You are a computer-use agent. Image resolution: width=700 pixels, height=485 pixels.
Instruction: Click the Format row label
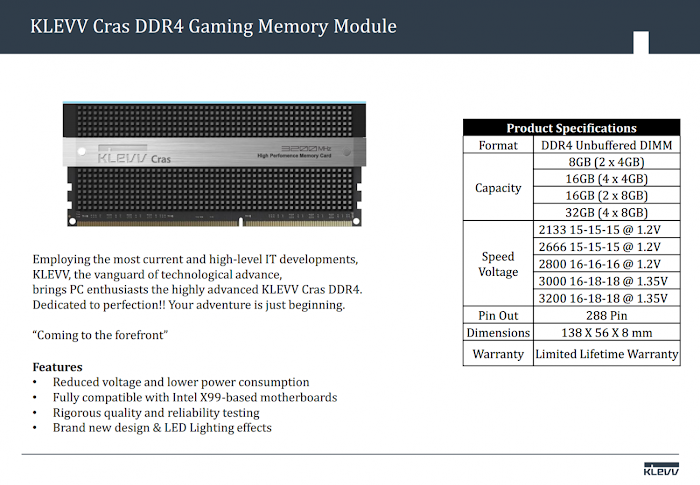tap(498, 145)
